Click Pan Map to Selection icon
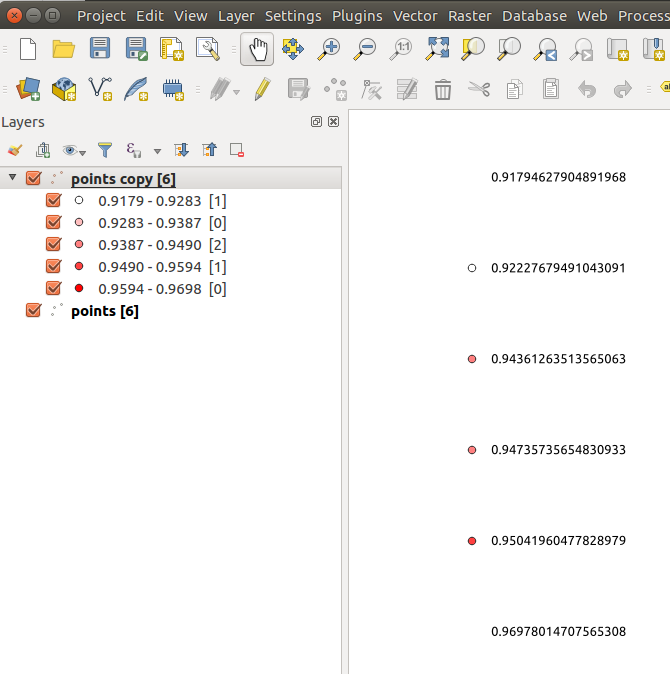The image size is (670, 674). coord(293,49)
